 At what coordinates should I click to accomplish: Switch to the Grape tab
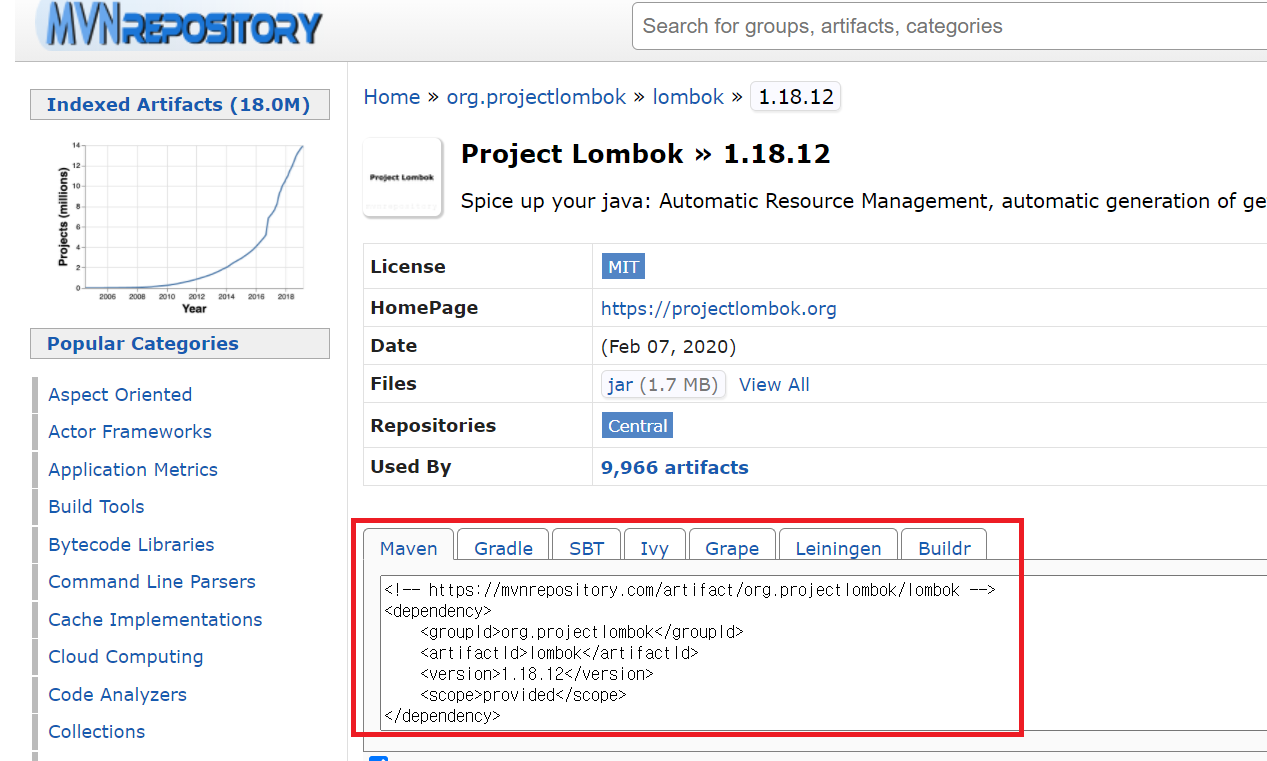(x=732, y=548)
